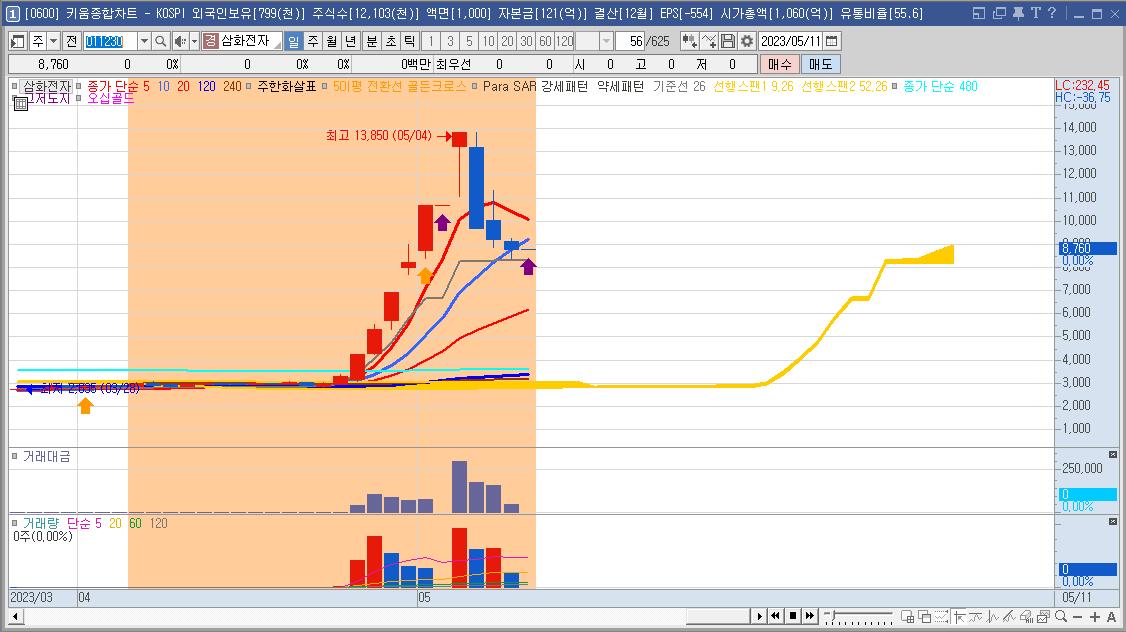Open the calendar date picker icon
This screenshot has height=632, width=1126.
(x=832, y=42)
